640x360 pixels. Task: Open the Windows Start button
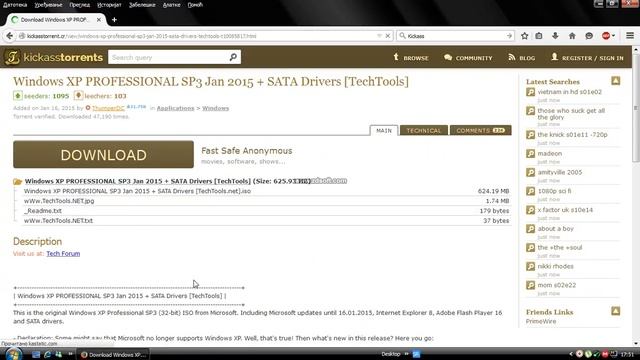(x=14, y=354)
